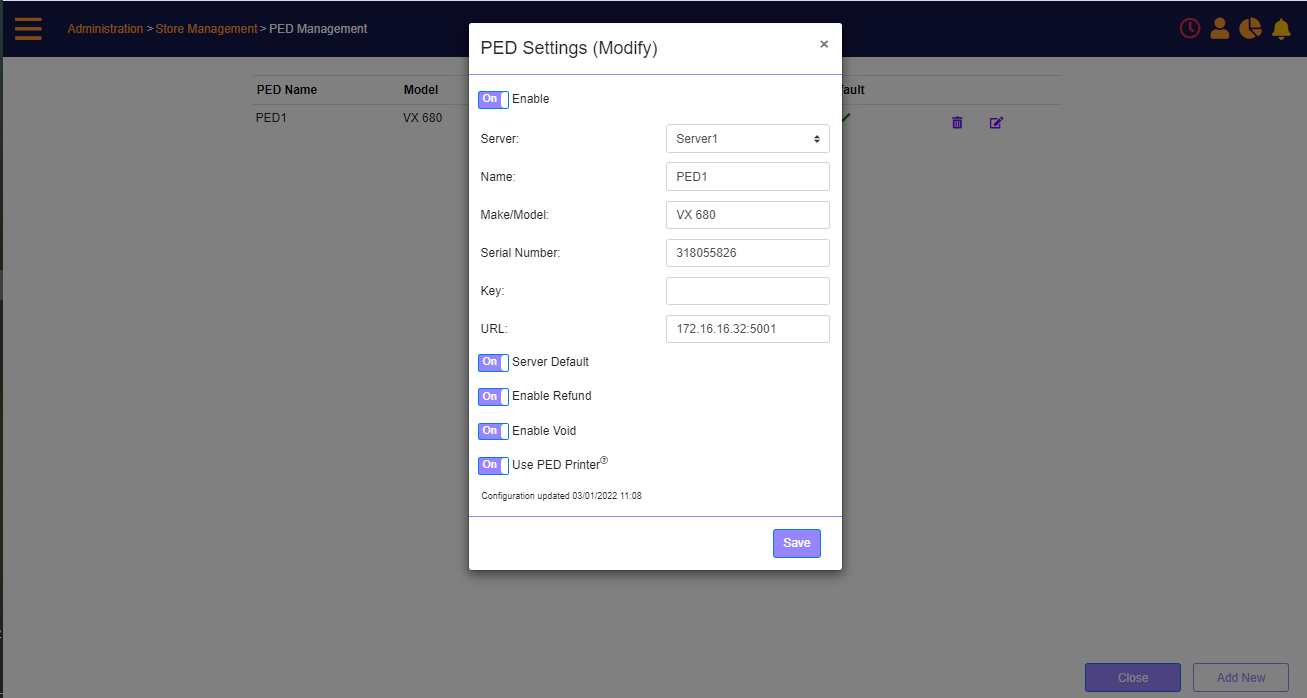The height and width of the screenshot is (698, 1307).
Task: Click the green default checkmark for PED1
Action: click(x=846, y=118)
